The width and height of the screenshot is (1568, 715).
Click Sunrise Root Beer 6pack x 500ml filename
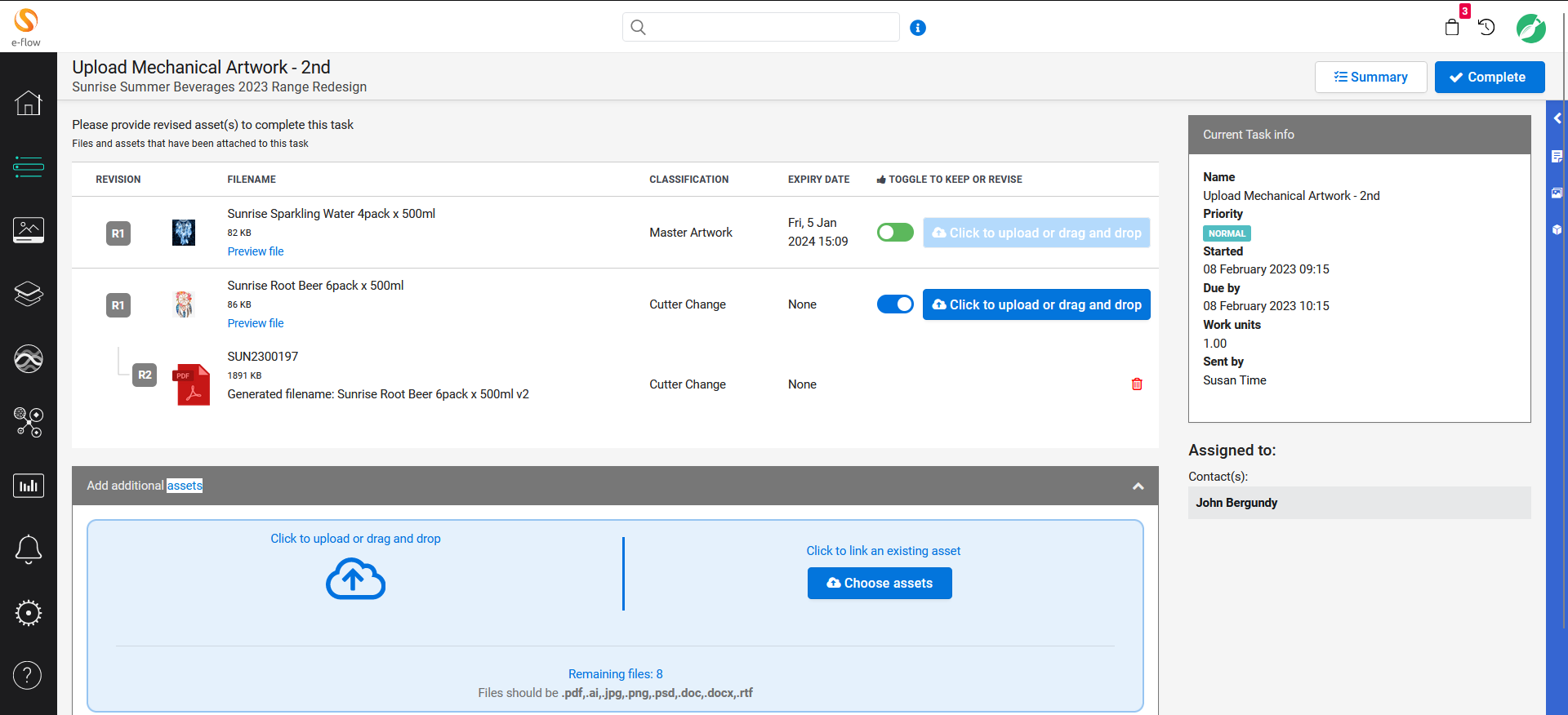tap(315, 286)
